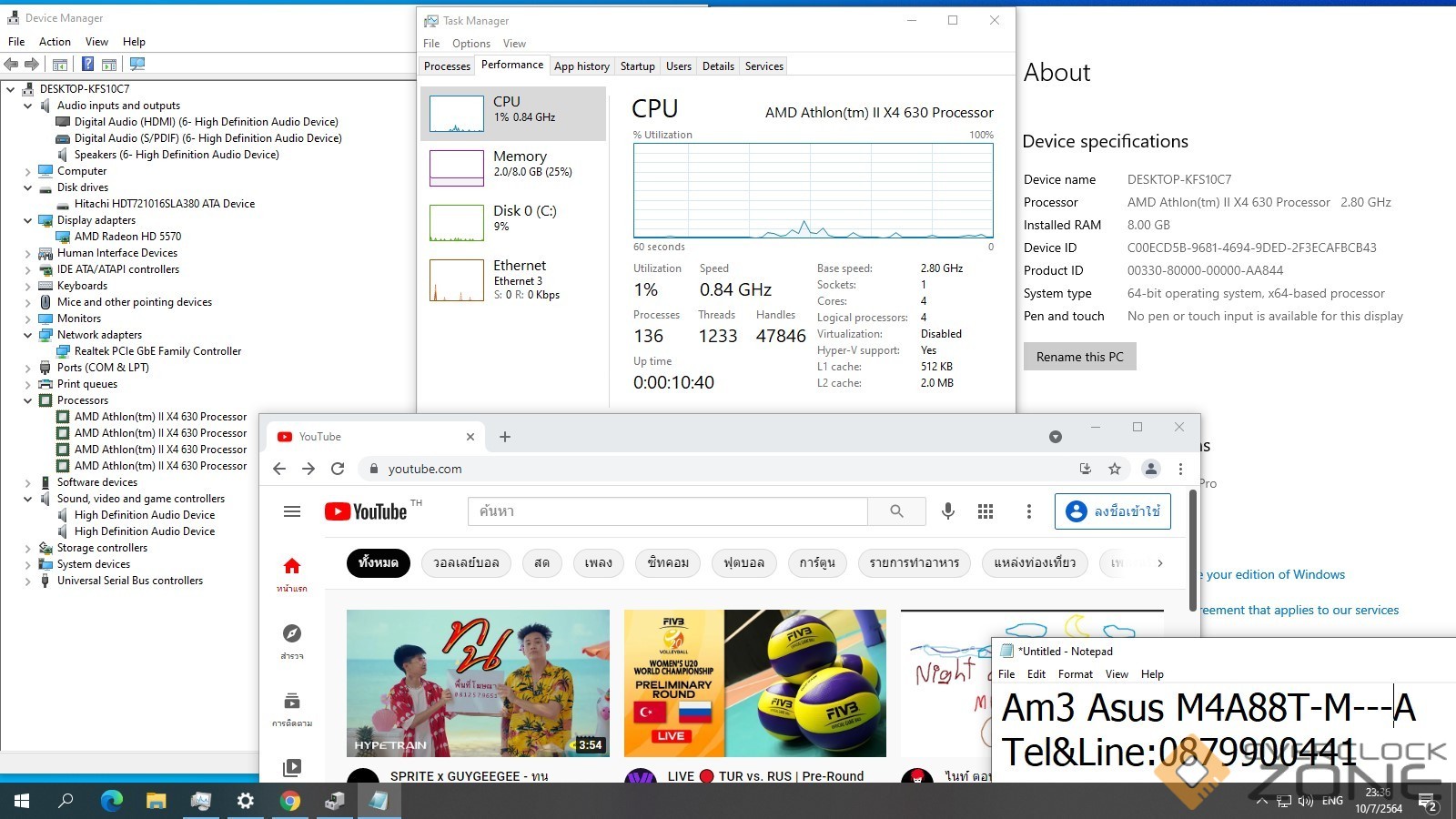Open the YouTube apps grid icon
This screenshot has height=819, width=1456.
point(985,511)
